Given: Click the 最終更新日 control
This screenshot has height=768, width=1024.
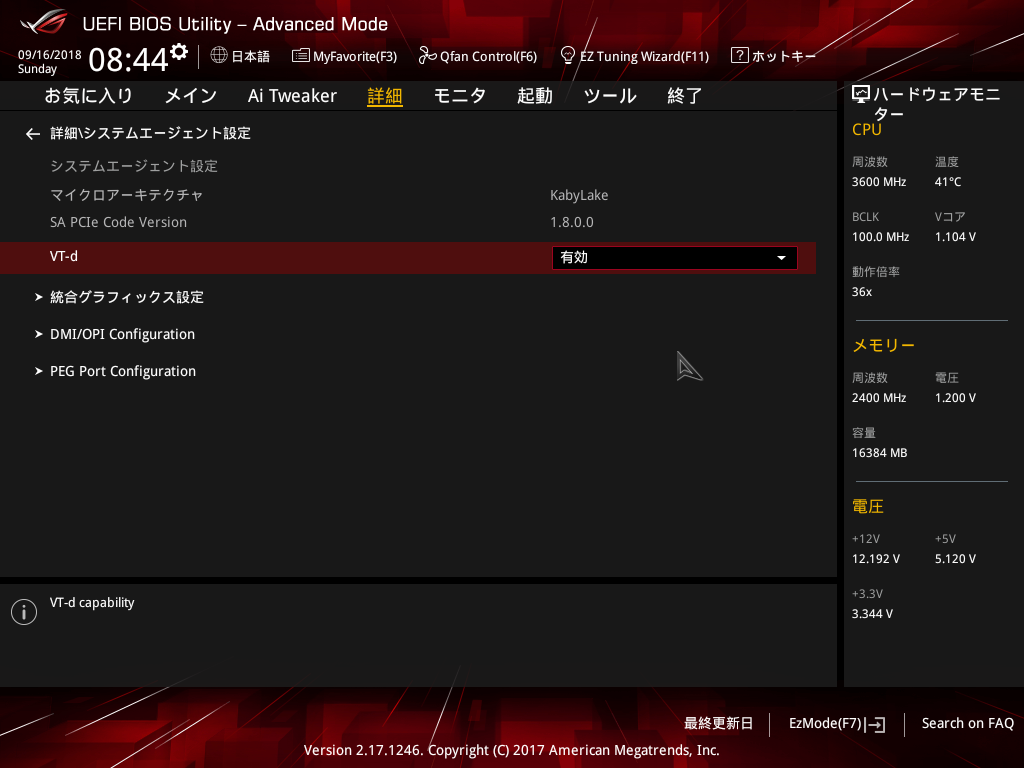Looking at the screenshot, I should pos(718,723).
